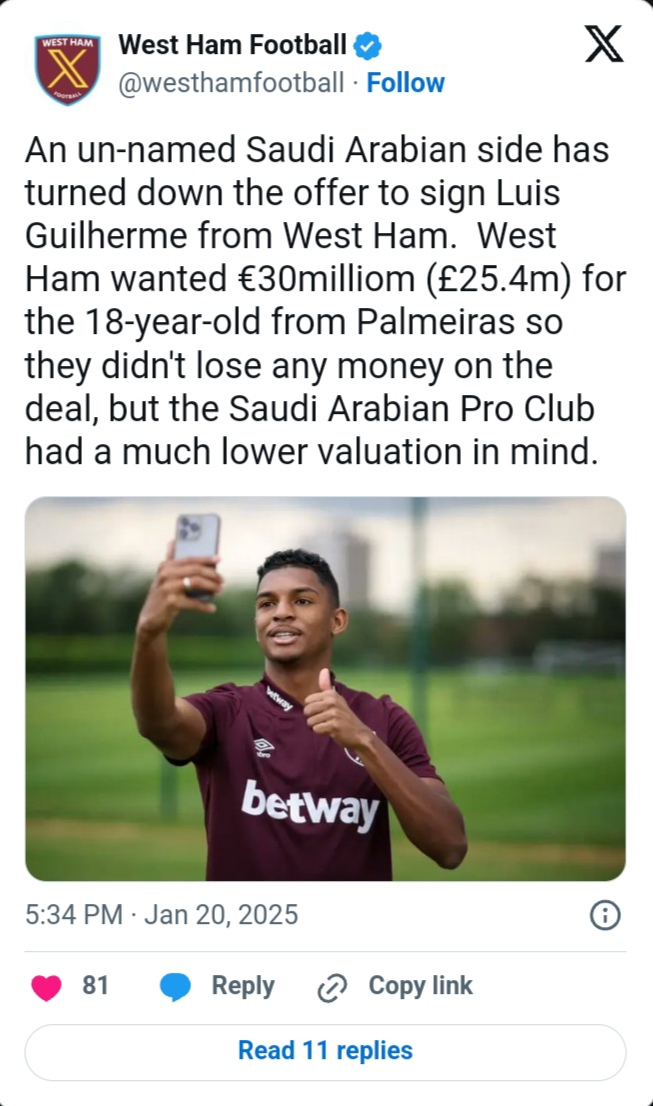
Task: Click the phone held up in photo
Action: pos(197,548)
